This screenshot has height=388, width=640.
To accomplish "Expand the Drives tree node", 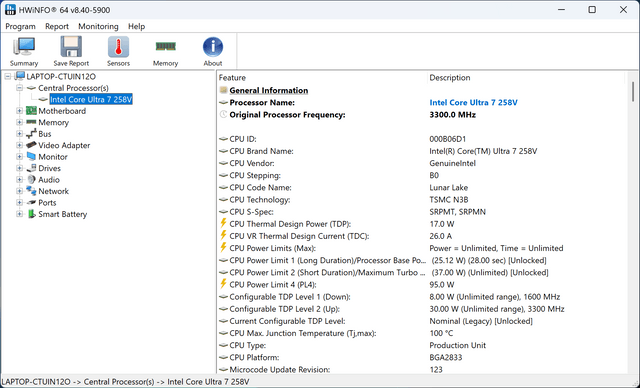I will [20, 168].
